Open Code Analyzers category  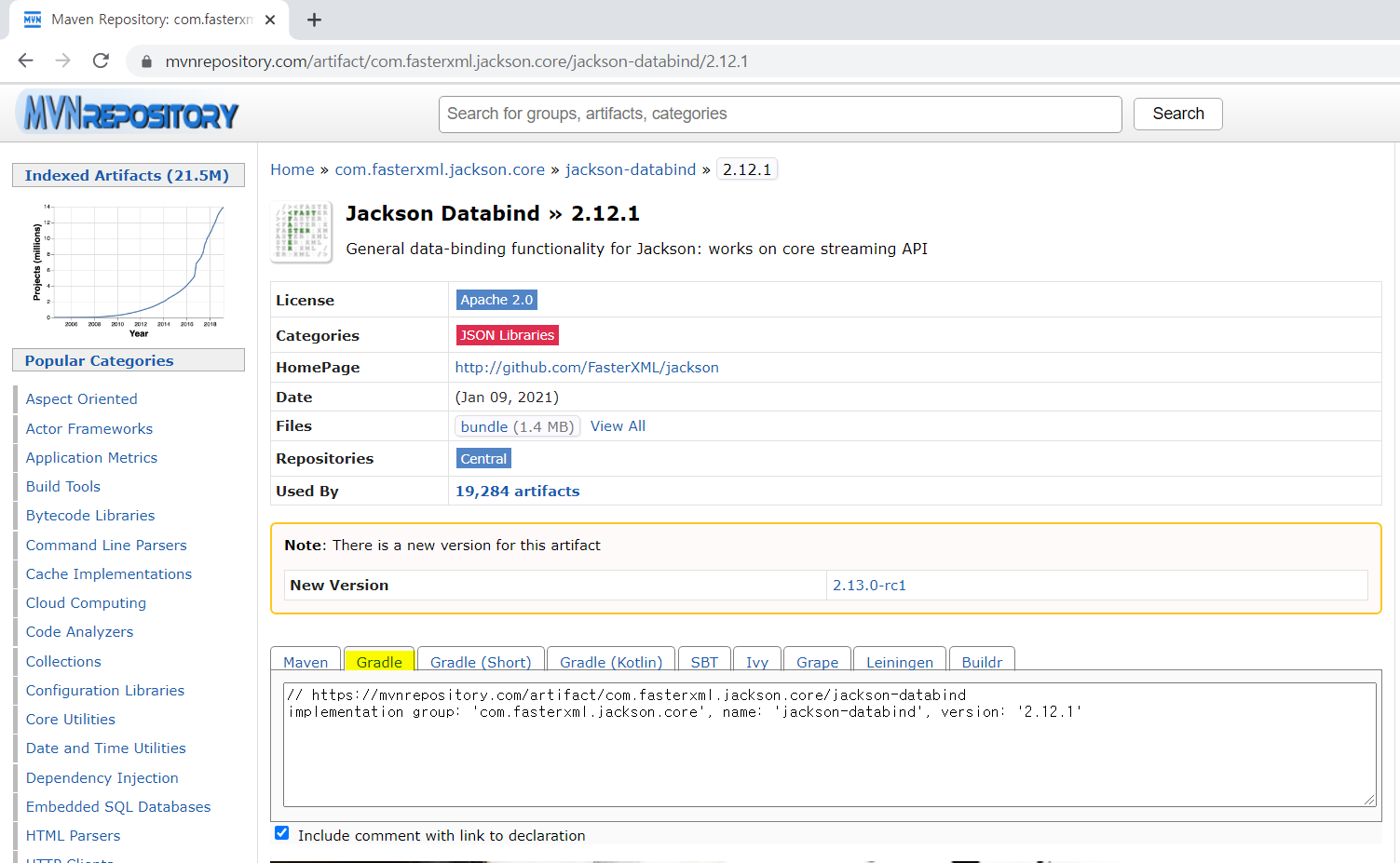(79, 631)
